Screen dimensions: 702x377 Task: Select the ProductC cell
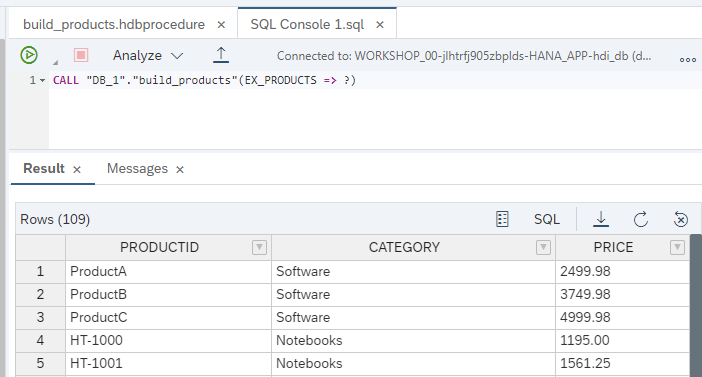tap(168, 317)
